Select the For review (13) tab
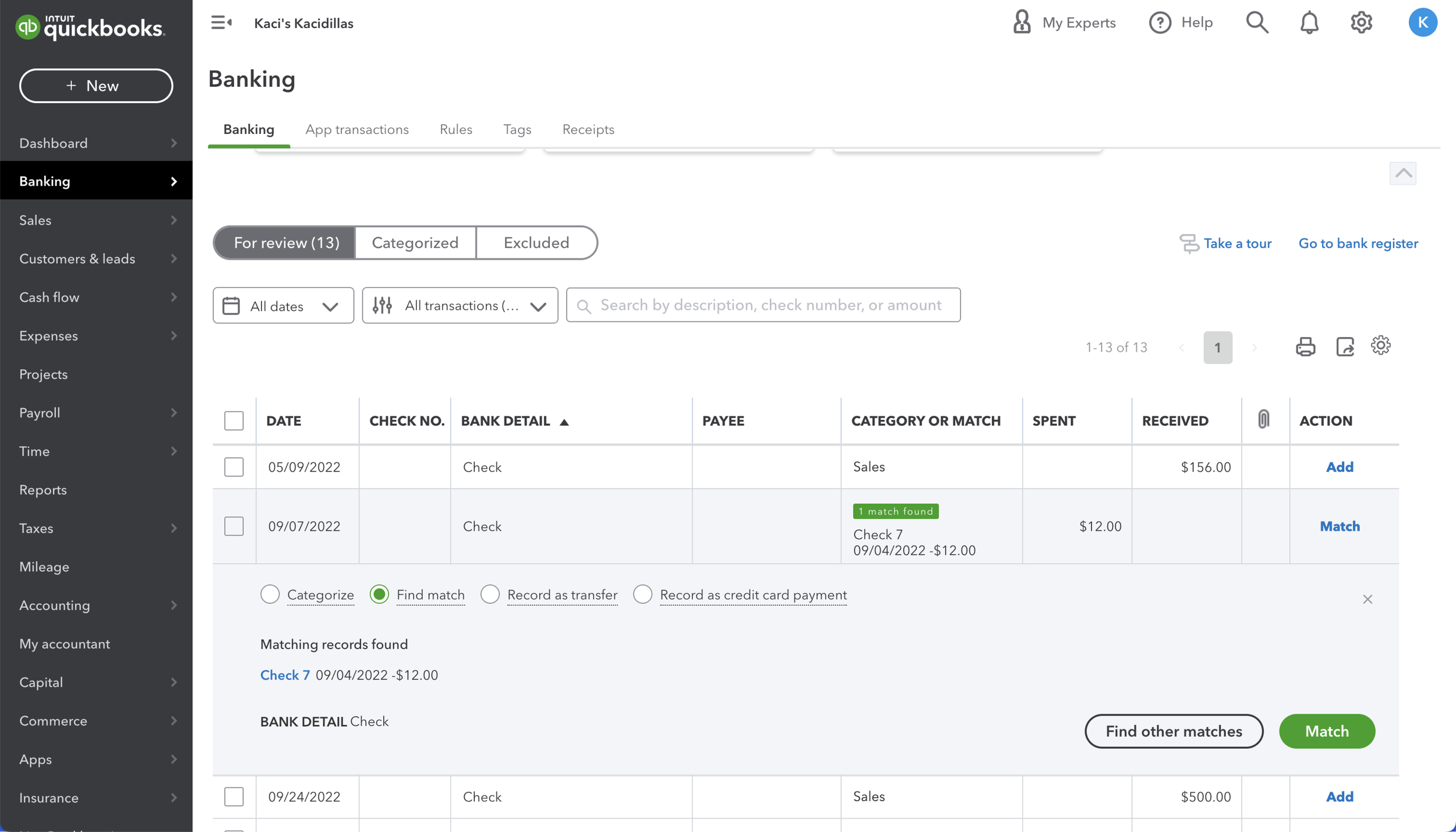 pos(285,243)
